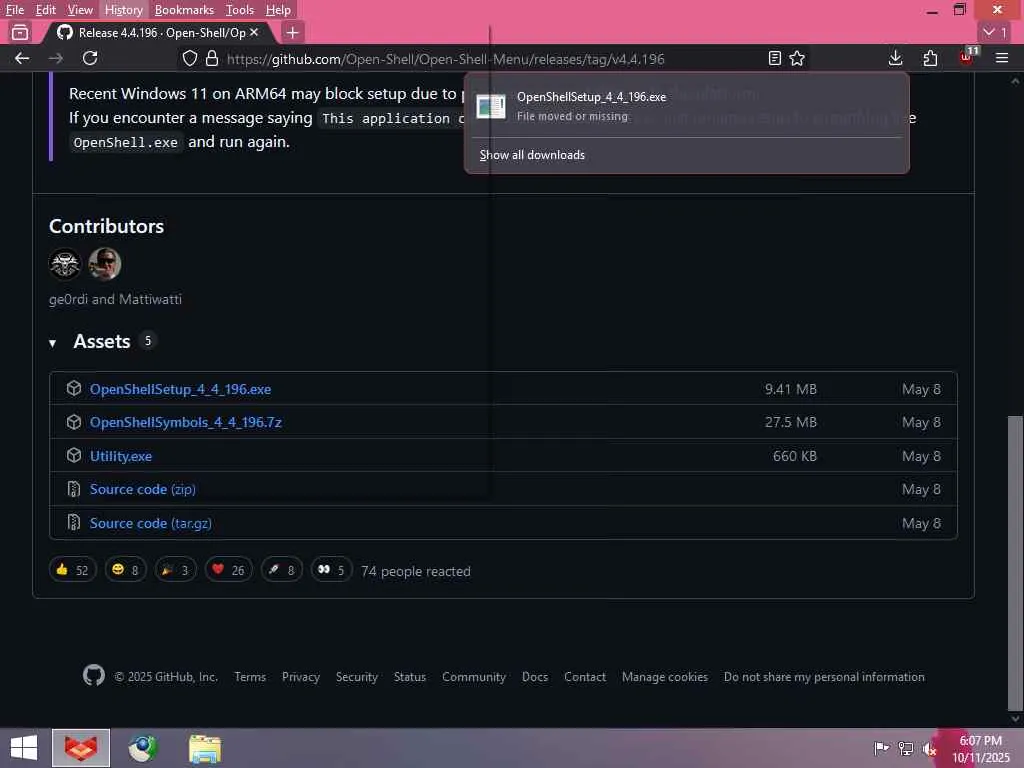Toggle the heart reaction with 26
The image size is (1024, 768).
(228, 569)
